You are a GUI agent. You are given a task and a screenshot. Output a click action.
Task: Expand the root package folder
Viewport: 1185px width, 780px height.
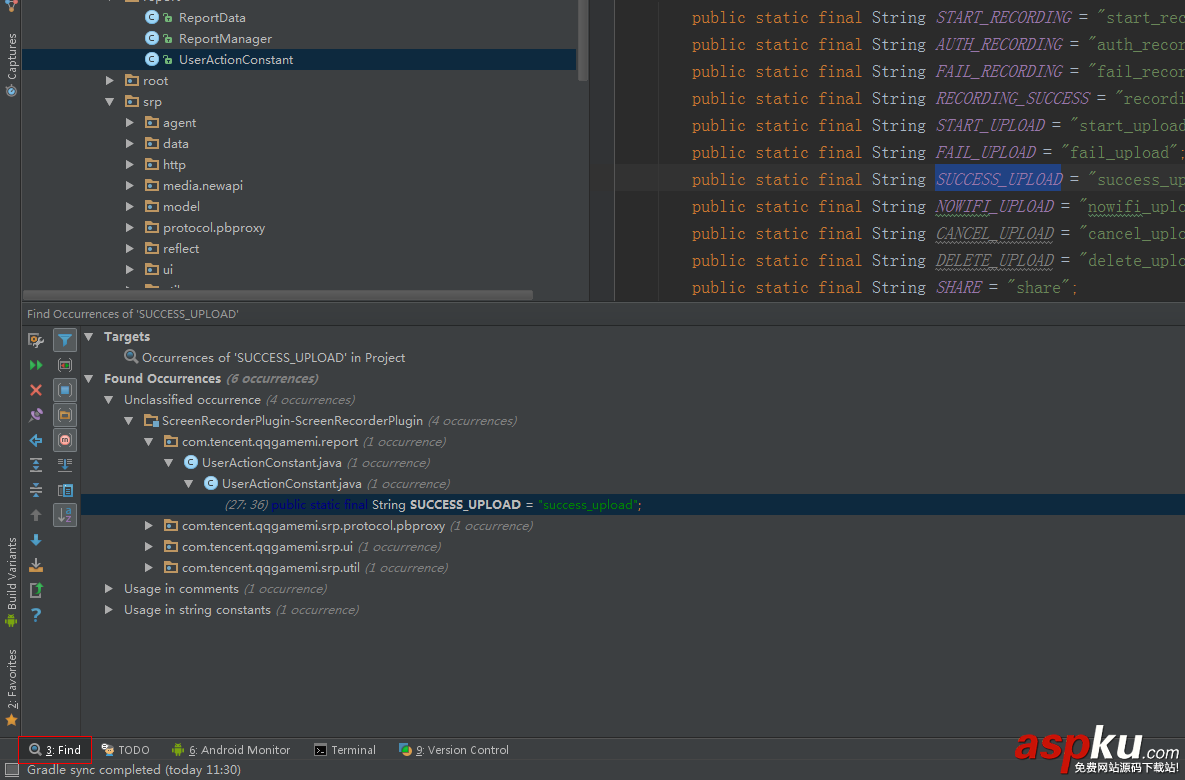point(110,80)
